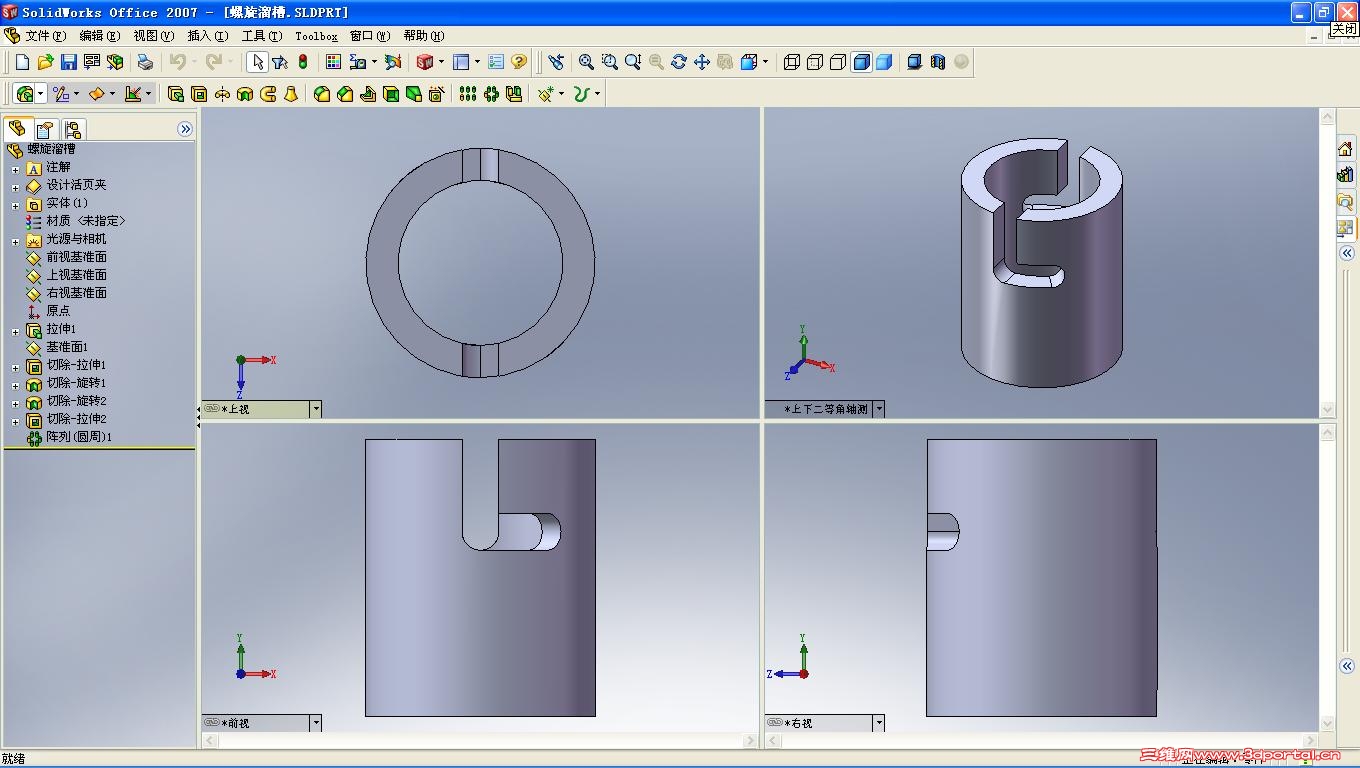Click the vertical scrollbar of the isometric viewport
This screenshot has height=768, width=1360.
(x=1328, y=263)
